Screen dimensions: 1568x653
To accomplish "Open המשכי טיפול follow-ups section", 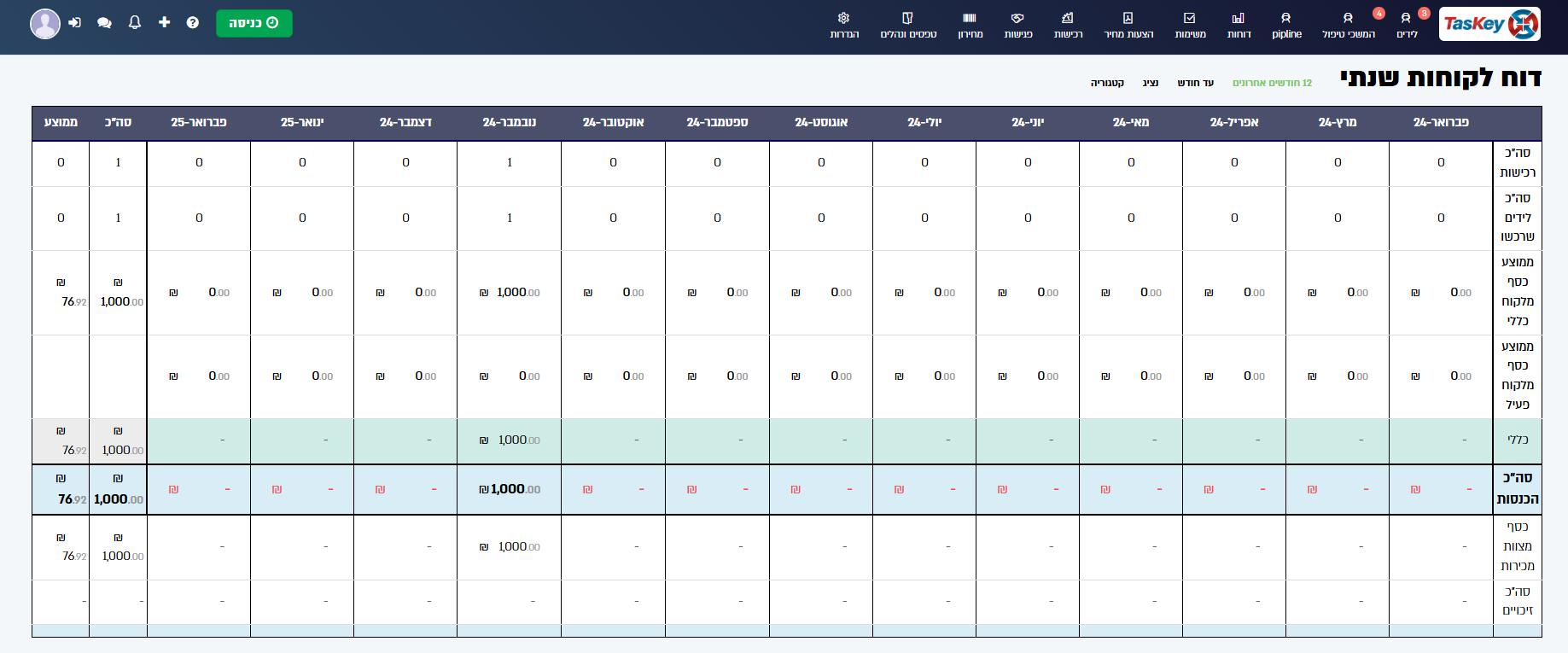I will (x=1349, y=26).
